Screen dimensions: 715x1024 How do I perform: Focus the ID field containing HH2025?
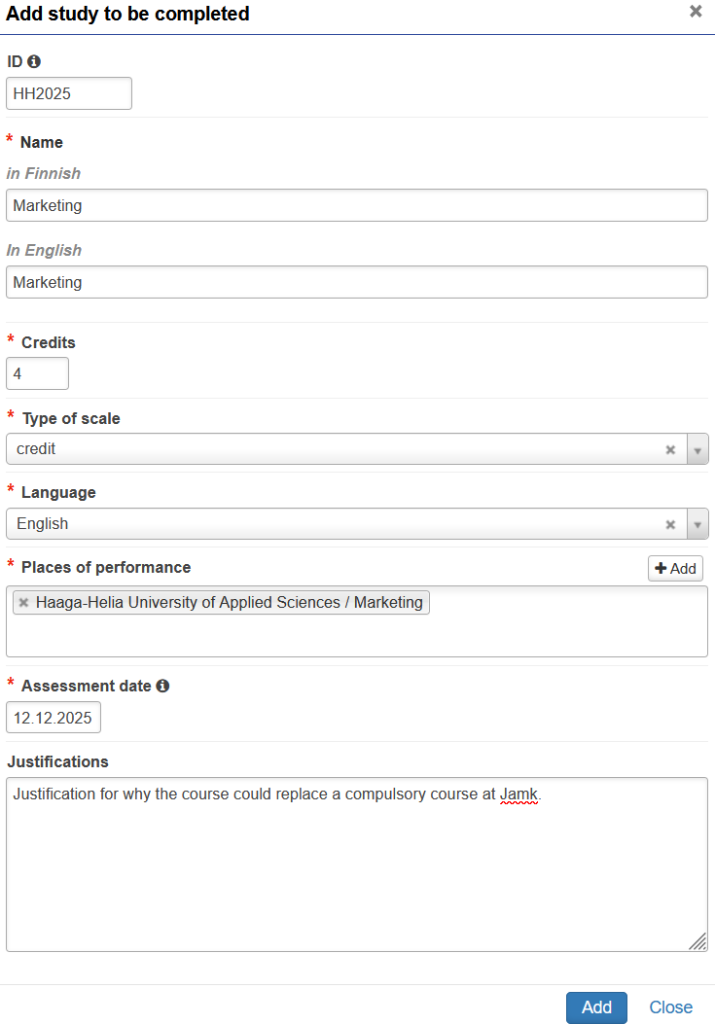[x=69, y=93]
